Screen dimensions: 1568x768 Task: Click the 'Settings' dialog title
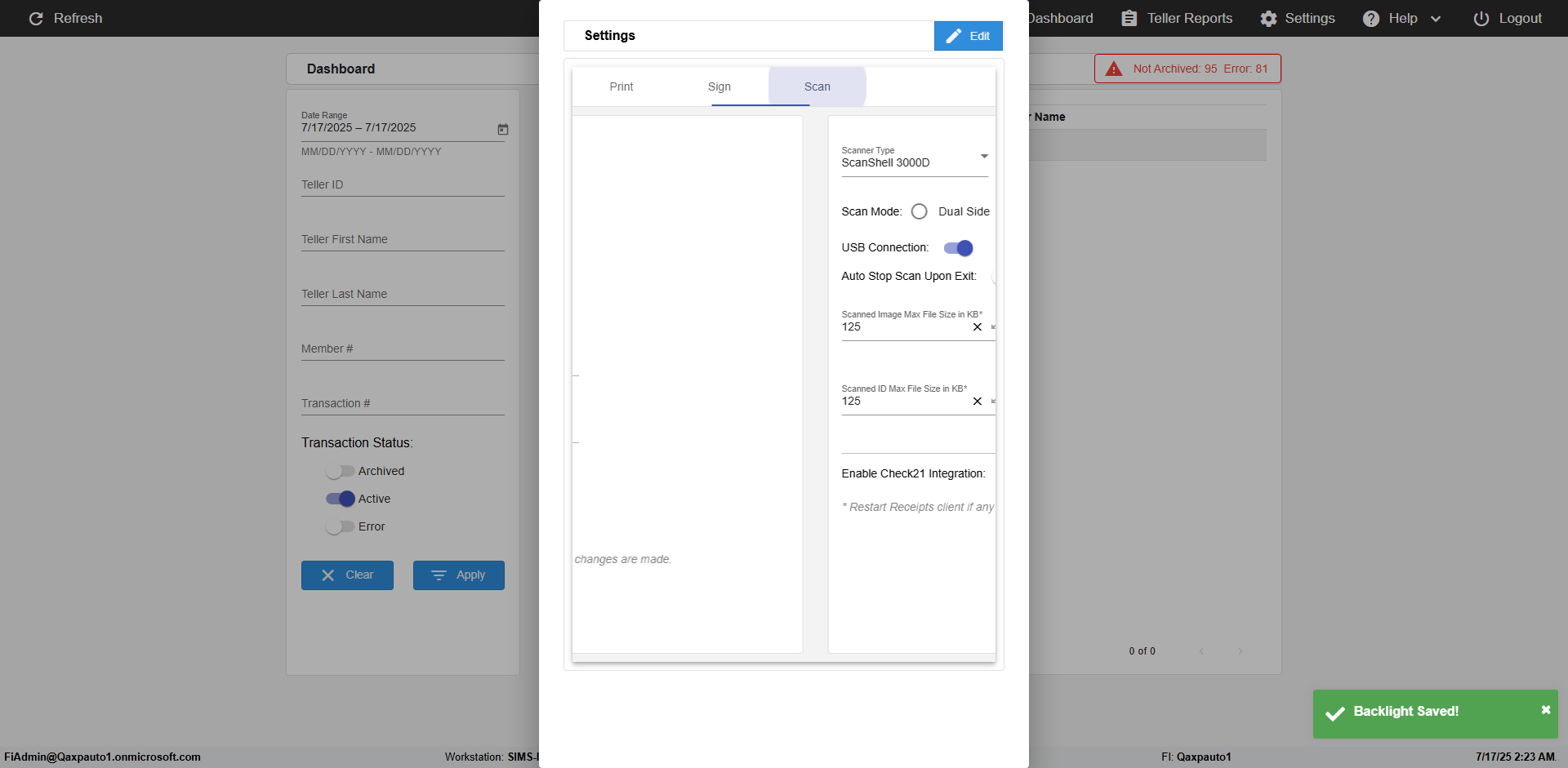610,36
